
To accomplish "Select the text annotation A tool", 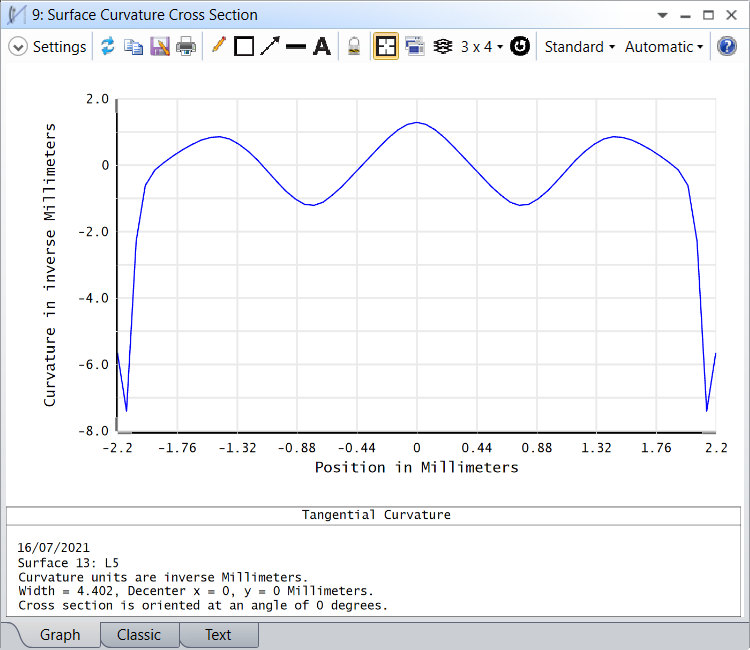I will click(322, 46).
